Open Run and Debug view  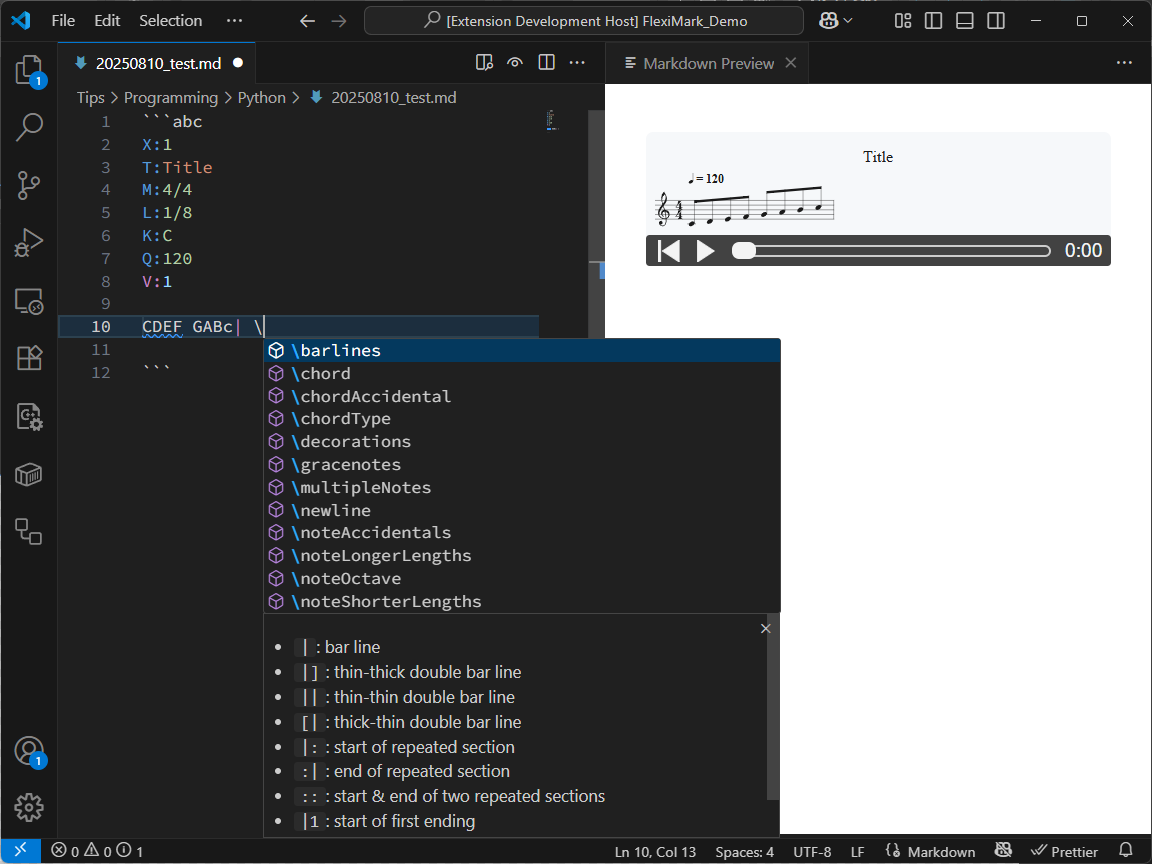[x=29, y=243]
